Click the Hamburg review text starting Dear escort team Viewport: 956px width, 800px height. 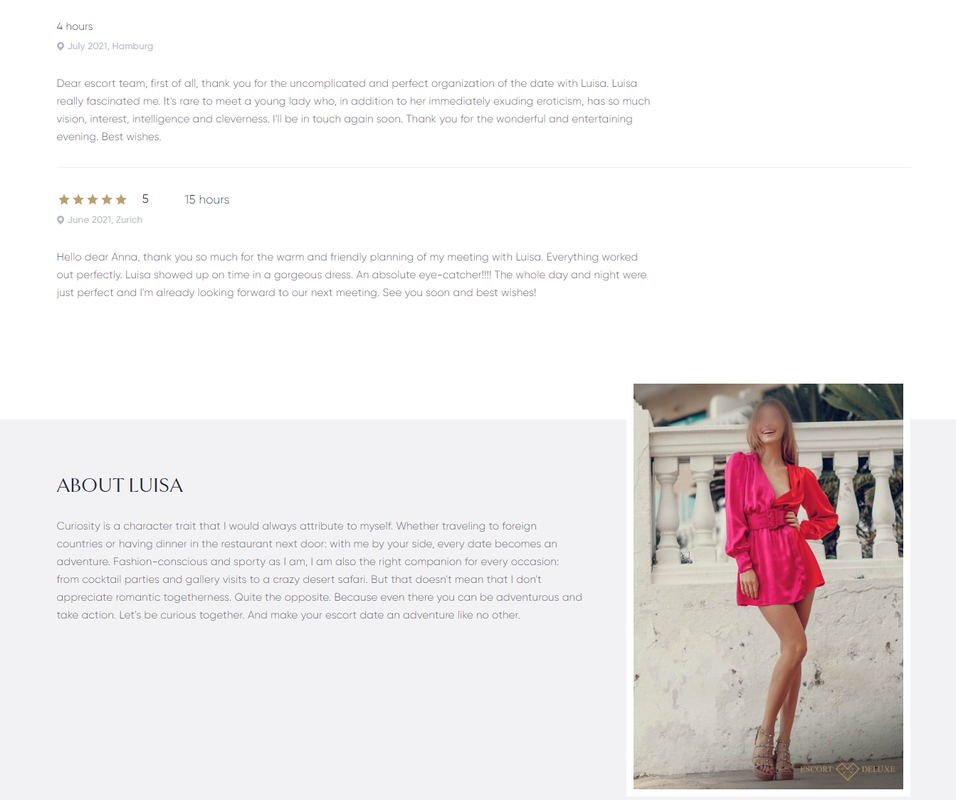click(354, 110)
